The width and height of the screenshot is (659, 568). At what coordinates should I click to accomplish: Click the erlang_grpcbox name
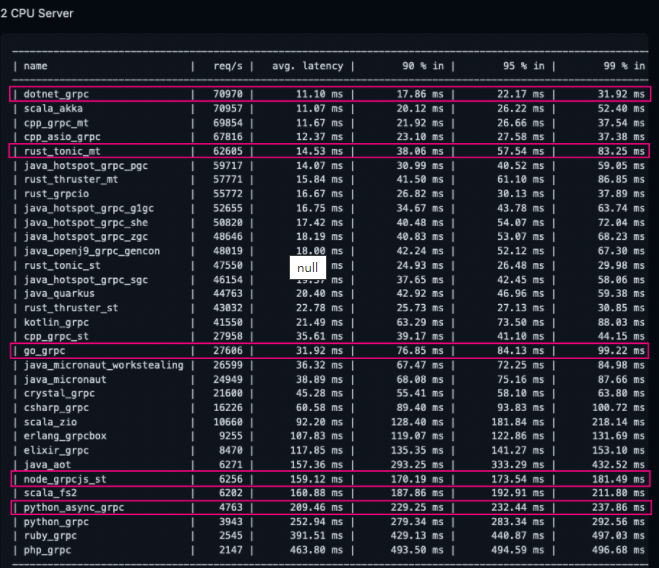[x=65, y=436]
